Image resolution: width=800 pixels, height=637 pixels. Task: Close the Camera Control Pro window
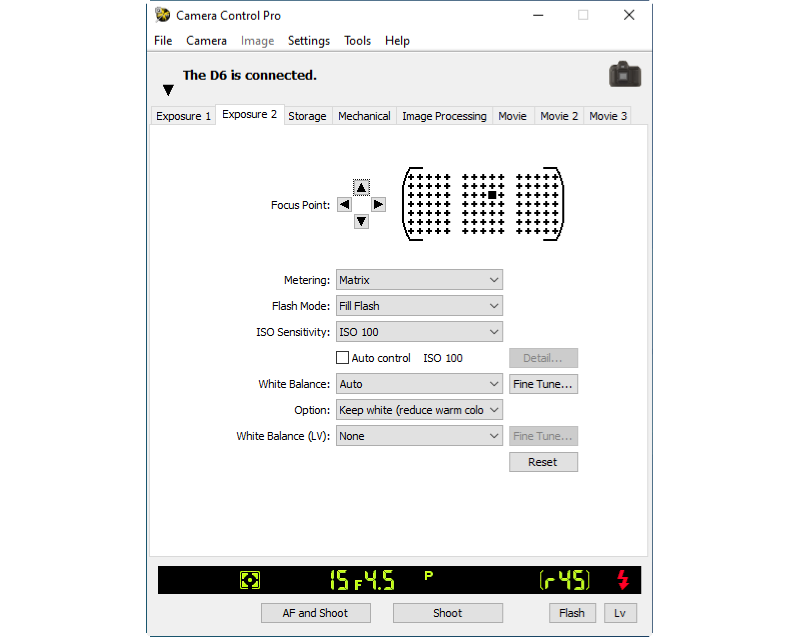coord(629,15)
